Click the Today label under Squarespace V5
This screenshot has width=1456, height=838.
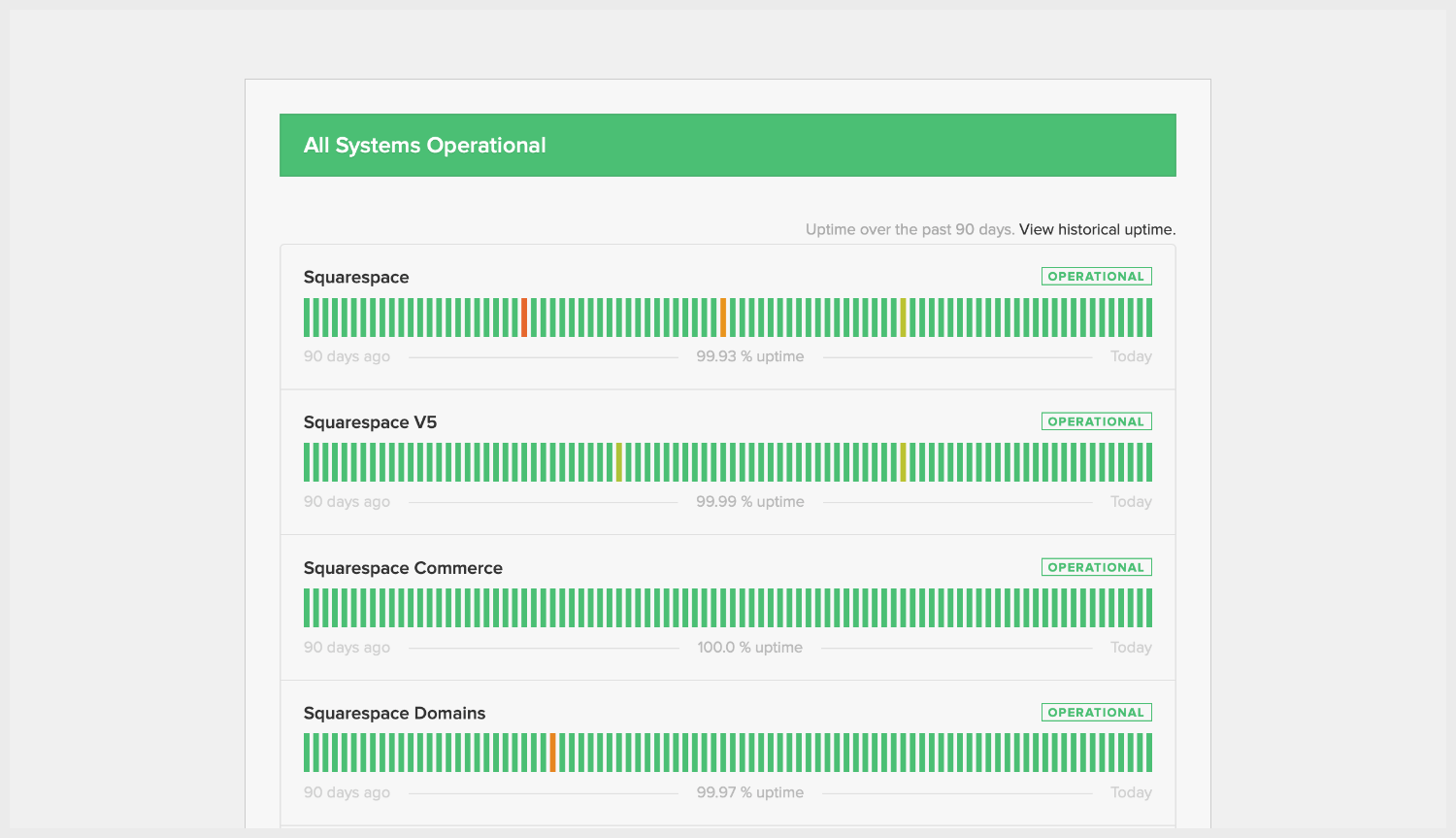pos(1131,502)
